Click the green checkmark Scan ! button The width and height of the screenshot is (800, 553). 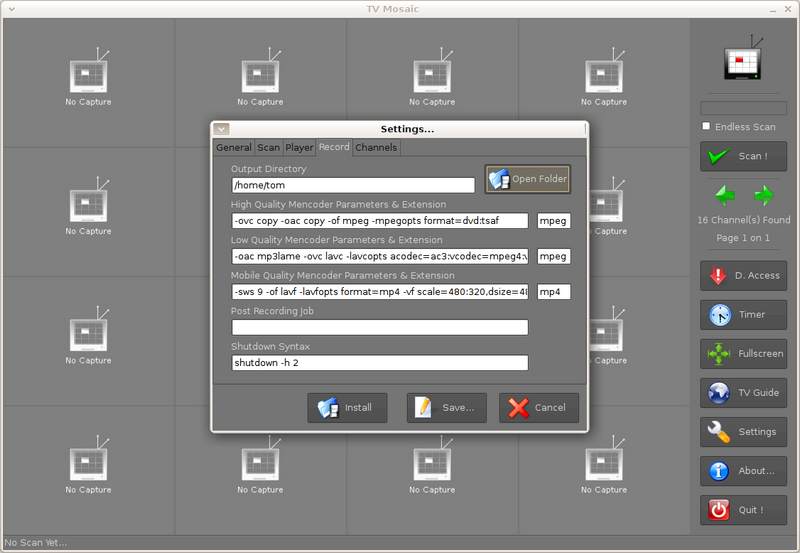click(743, 156)
